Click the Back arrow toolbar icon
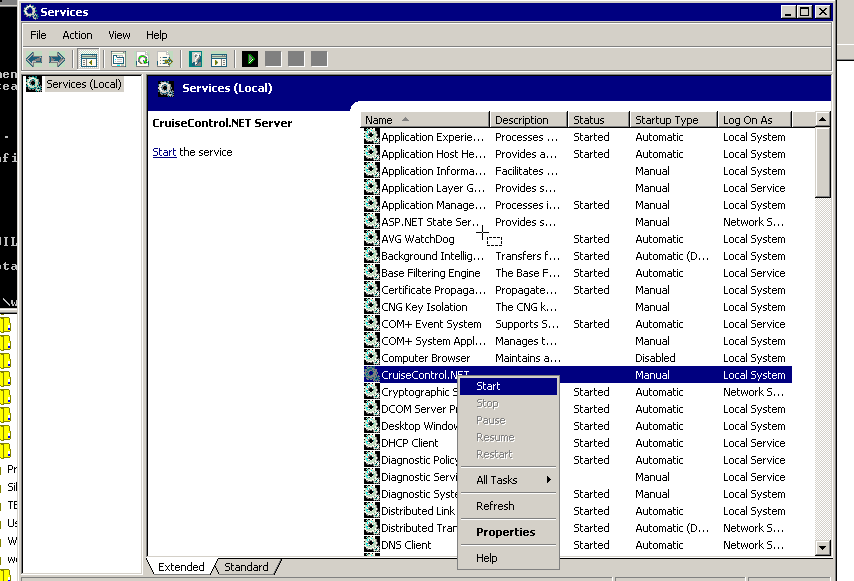This screenshot has height=581, width=854. pos(34,59)
